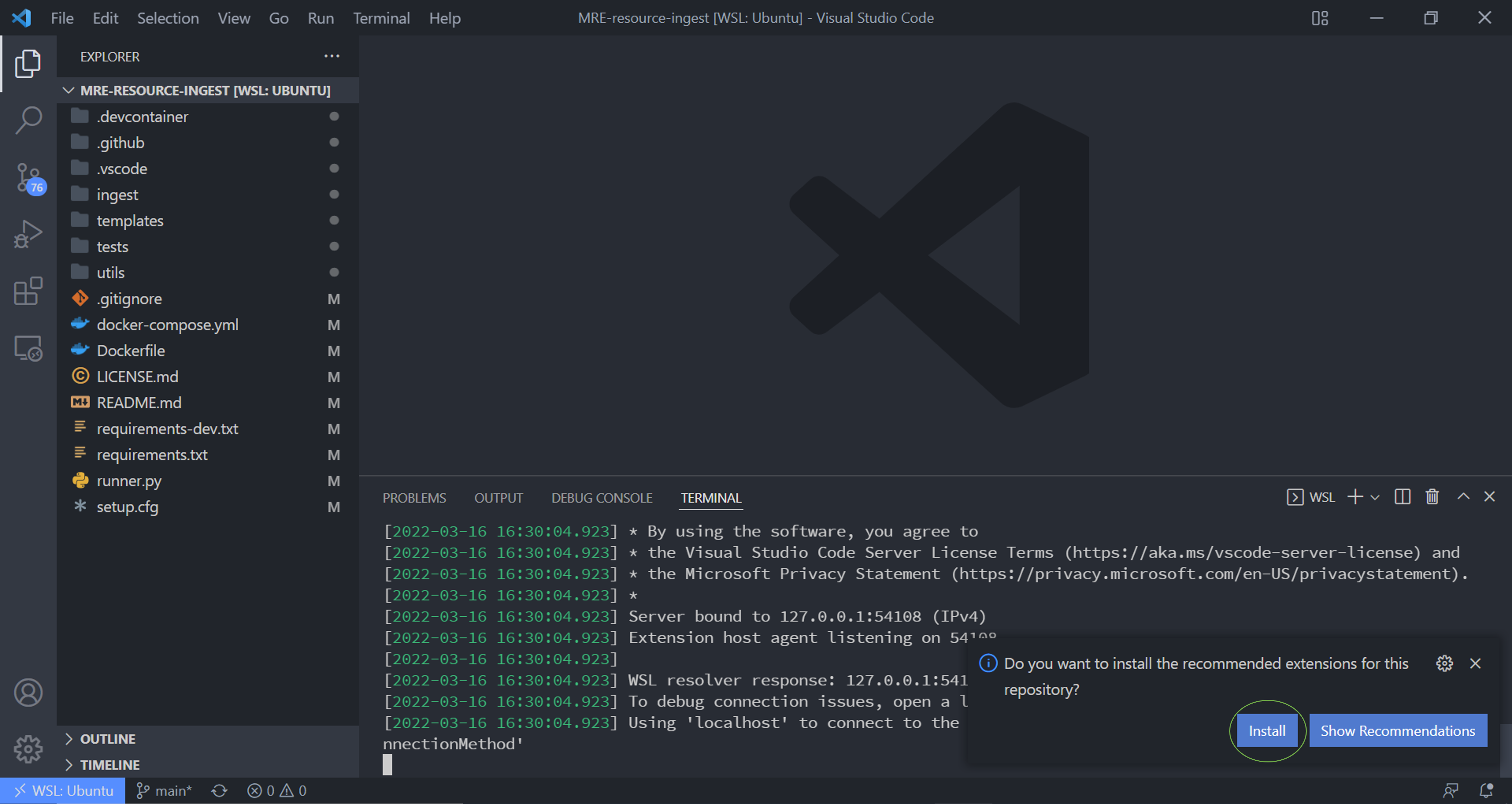Open Explorer views and more actions ellipsis
Image resolution: width=1512 pixels, height=804 pixels.
point(332,56)
